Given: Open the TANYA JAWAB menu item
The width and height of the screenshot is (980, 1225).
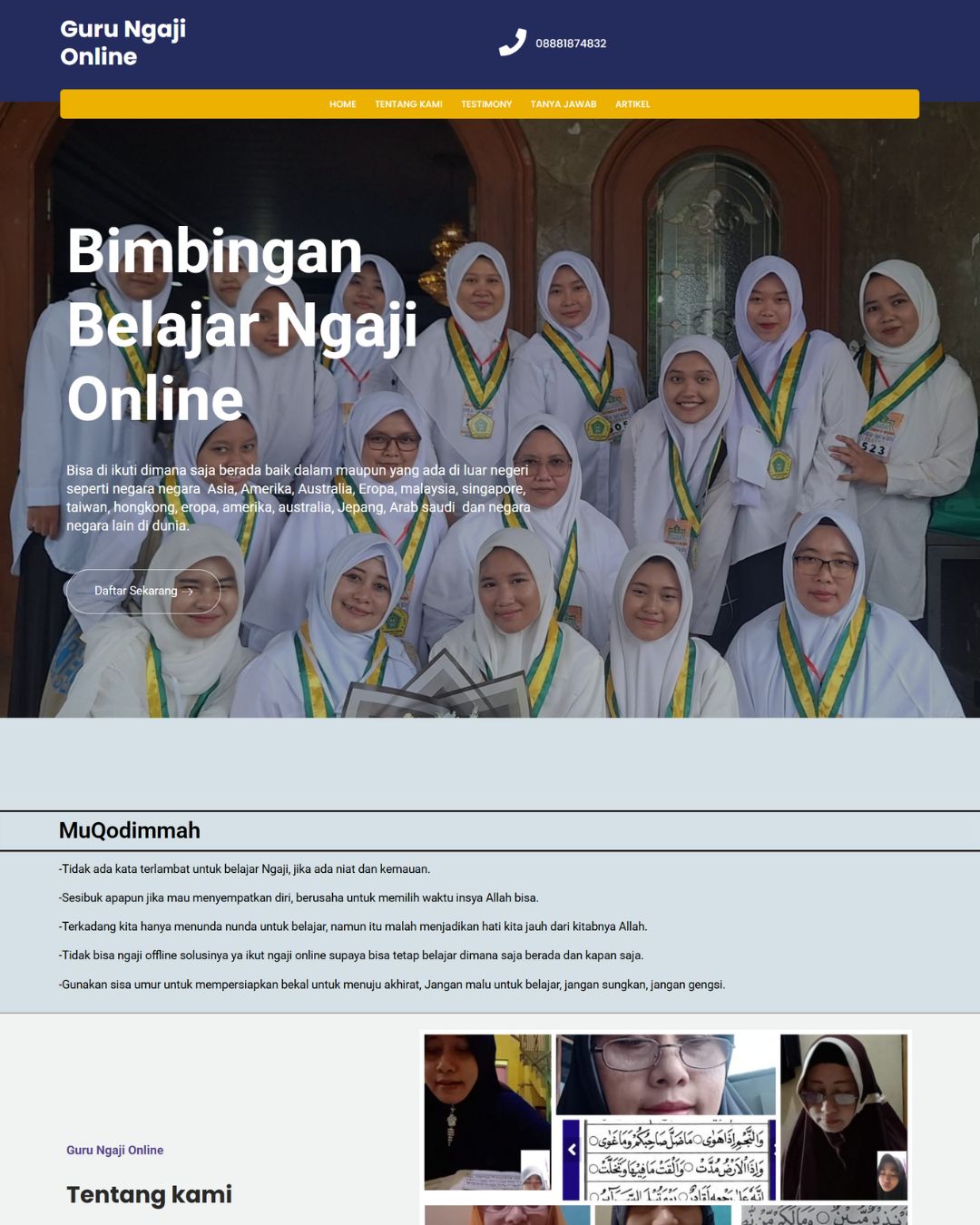Looking at the screenshot, I should coord(563,104).
